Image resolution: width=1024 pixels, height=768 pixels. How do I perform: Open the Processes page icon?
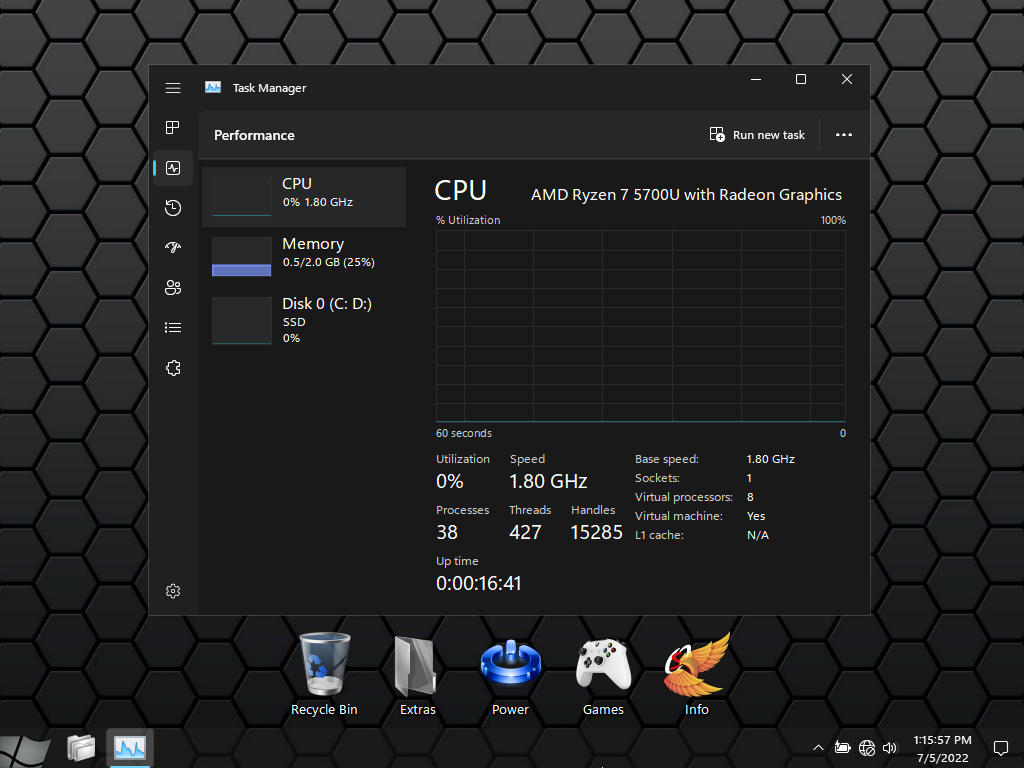click(x=172, y=127)
